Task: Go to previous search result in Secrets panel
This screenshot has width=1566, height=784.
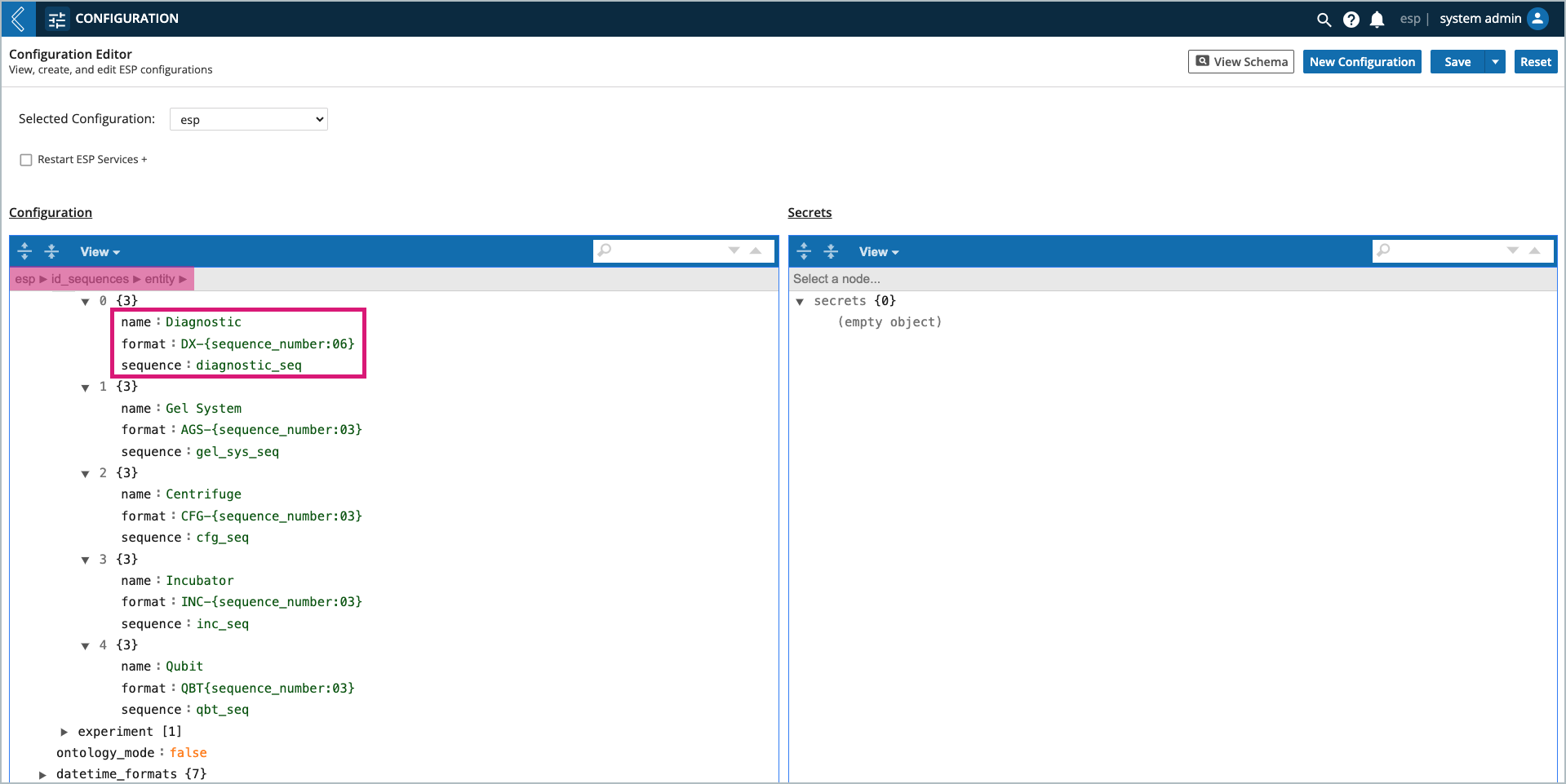Action: [1535, 250]
